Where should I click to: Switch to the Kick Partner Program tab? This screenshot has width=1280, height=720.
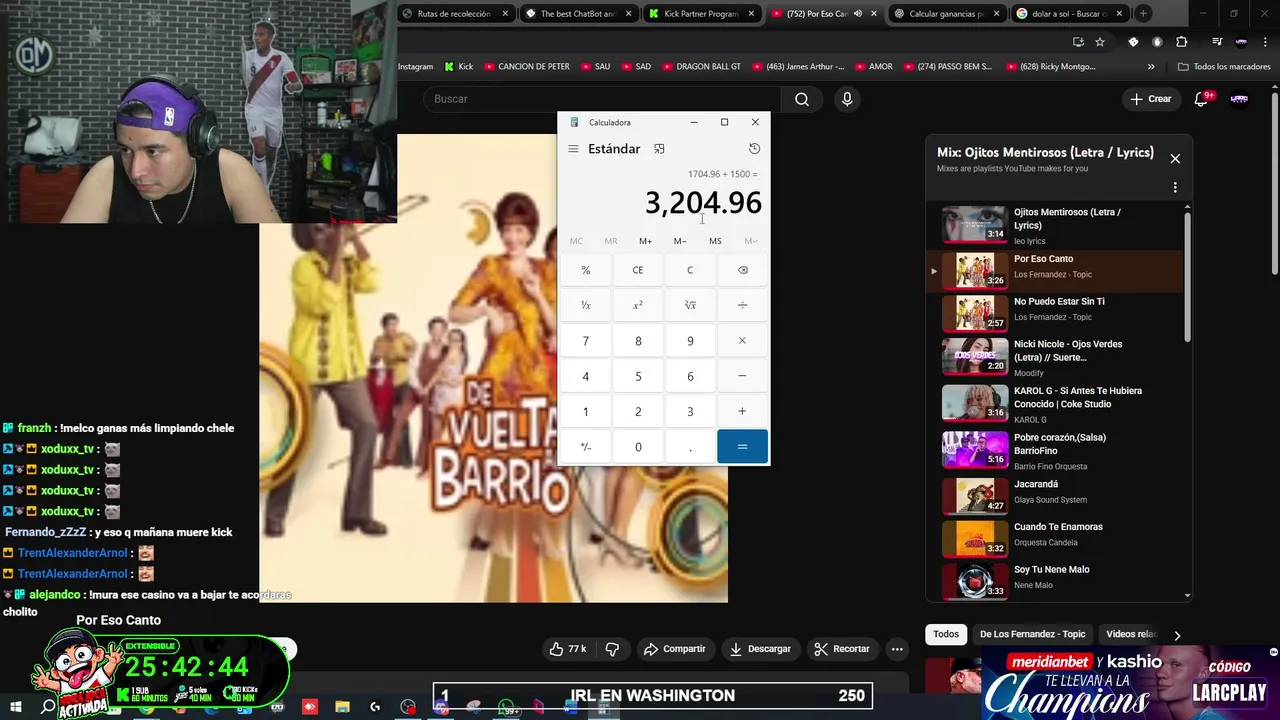click(x=702, y=14)
